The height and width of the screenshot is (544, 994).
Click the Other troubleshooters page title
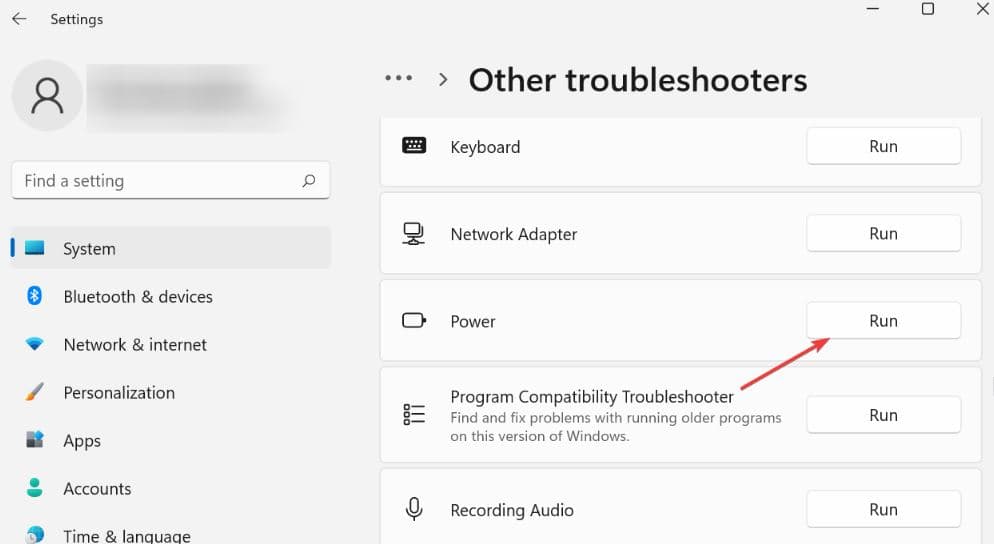tap(638, 80)
